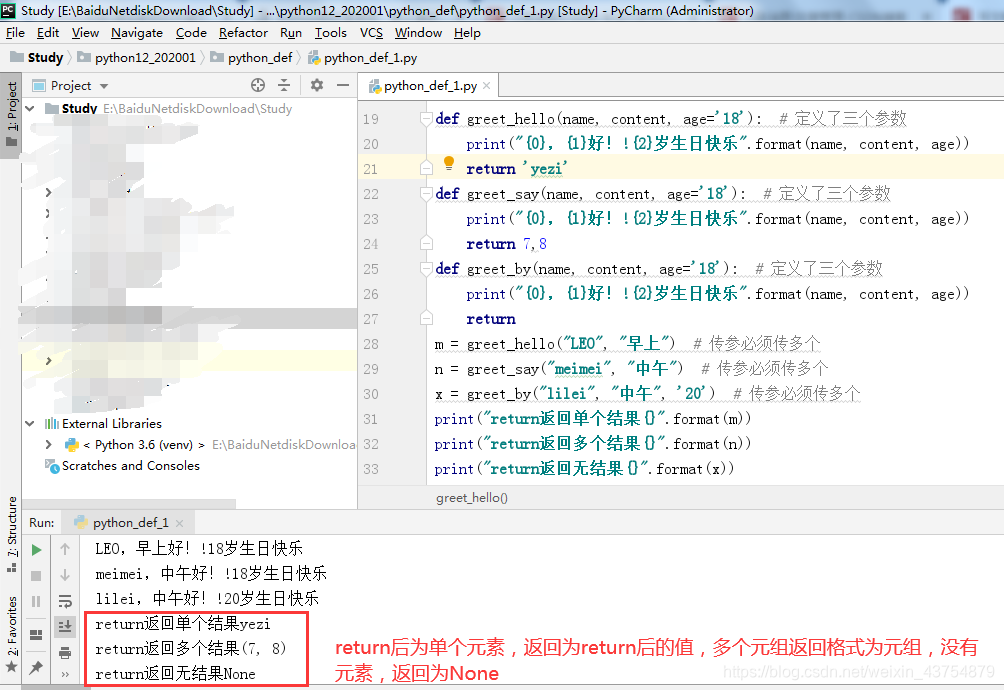This screenshot has height=690, width=1004.
Task: Click the up stack trace arrow
Action: click(65, 549)
